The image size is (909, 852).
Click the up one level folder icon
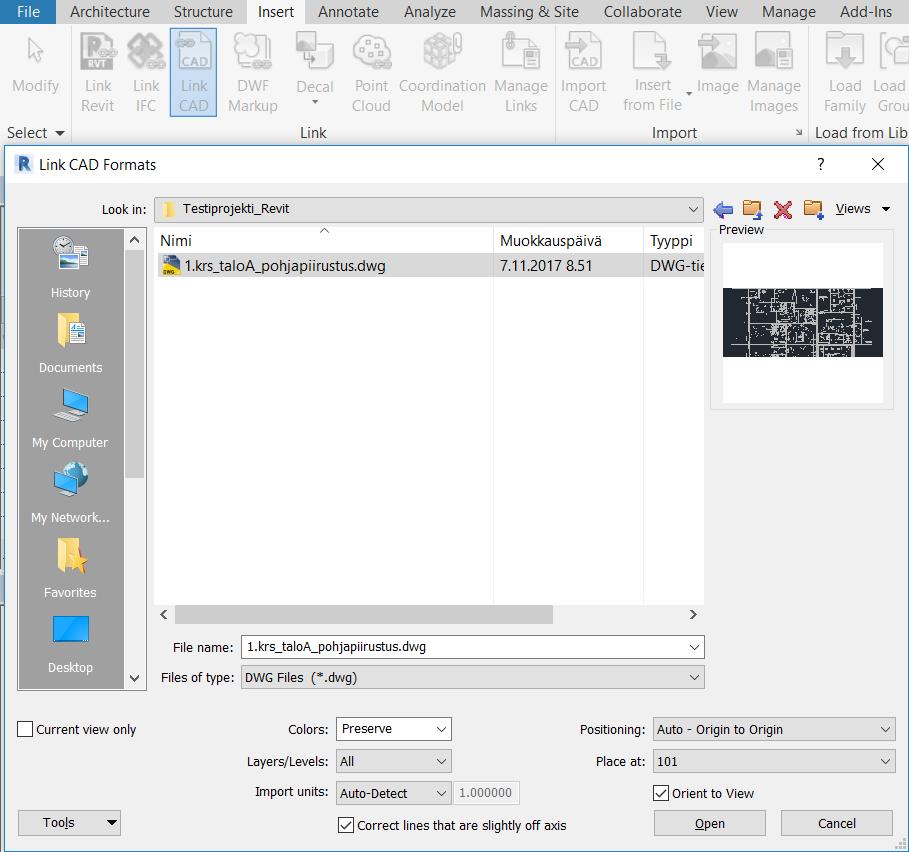pyautogui.click(x=752, y=209)
